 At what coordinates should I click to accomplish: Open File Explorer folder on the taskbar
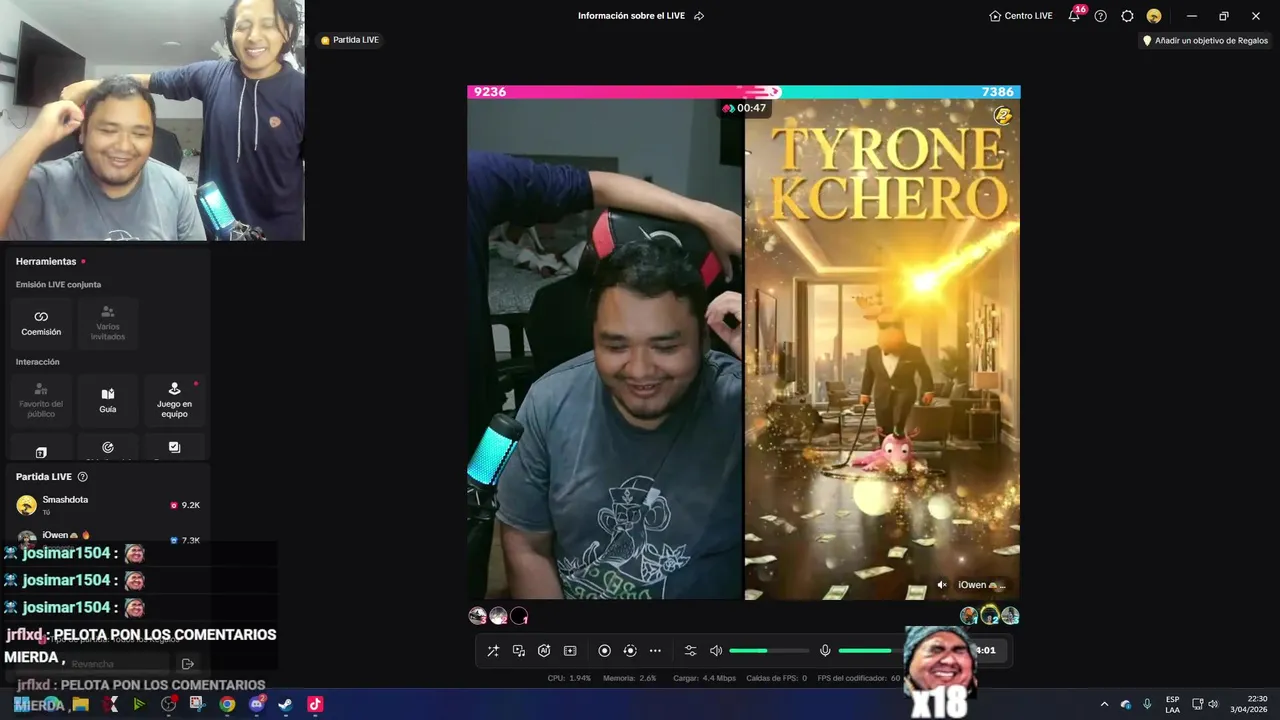click(80, 704)
